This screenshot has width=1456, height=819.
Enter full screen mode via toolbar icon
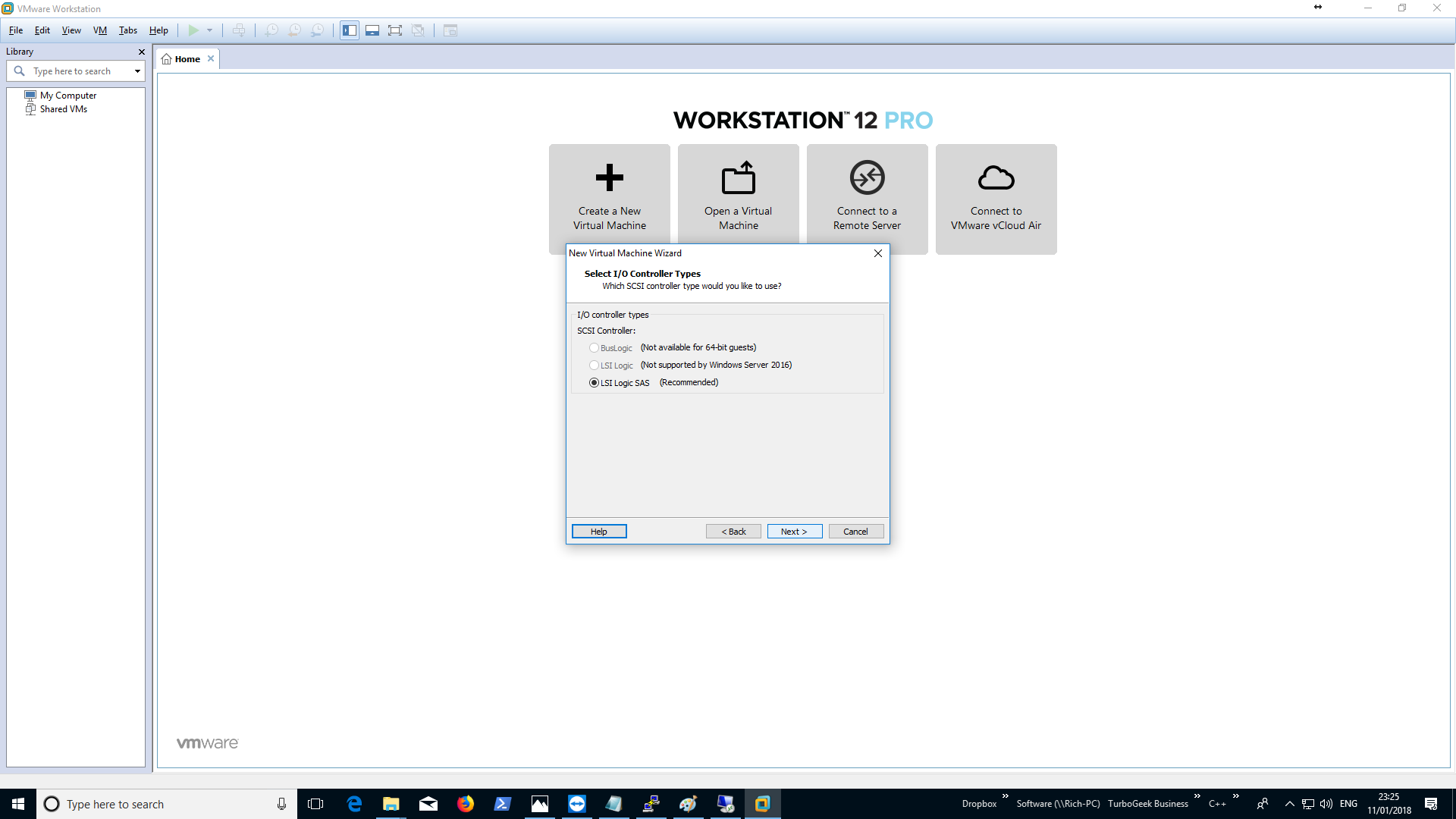click(x=395, y=30)
